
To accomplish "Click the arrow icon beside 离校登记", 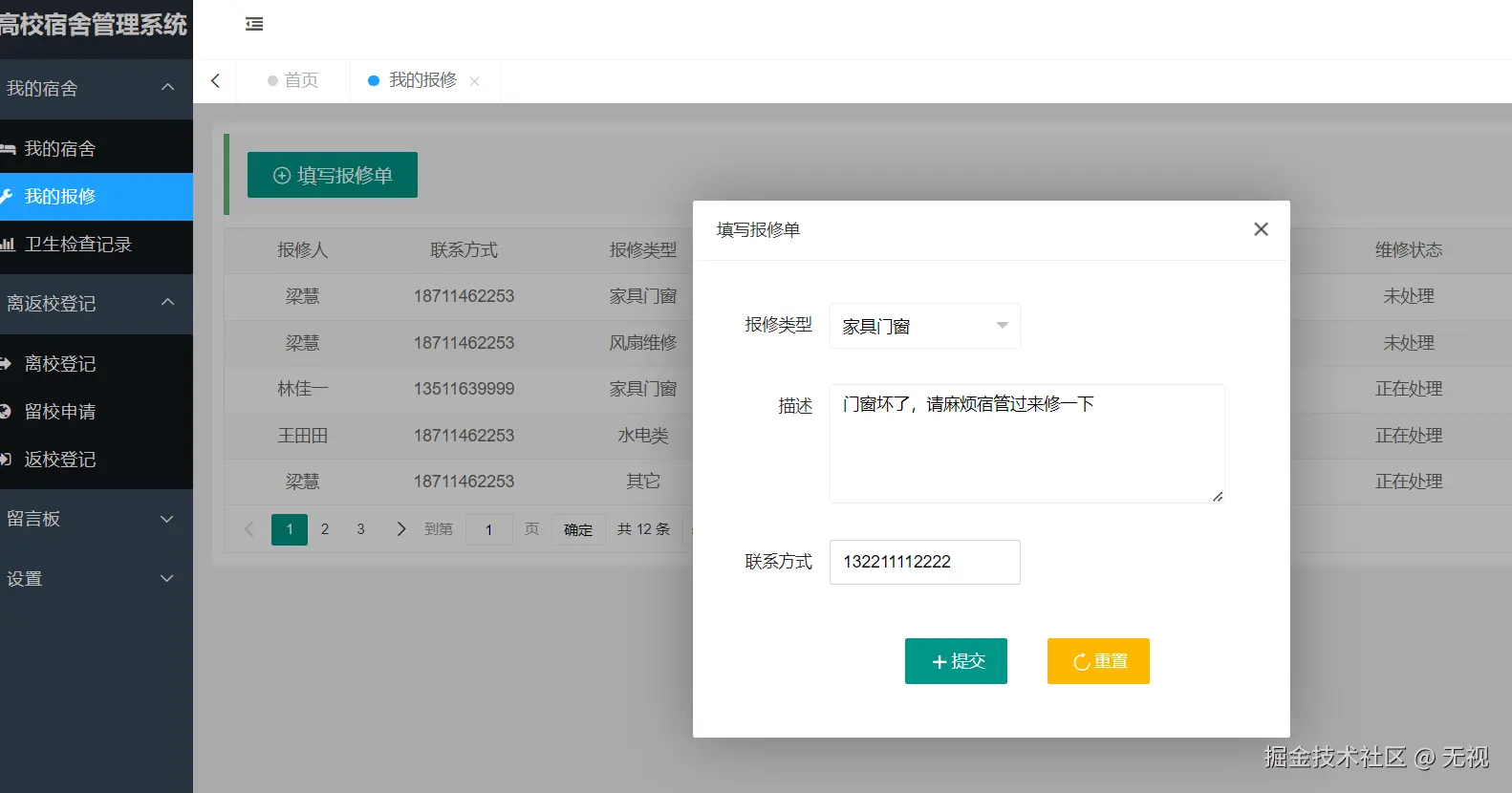I will (6, 364).
